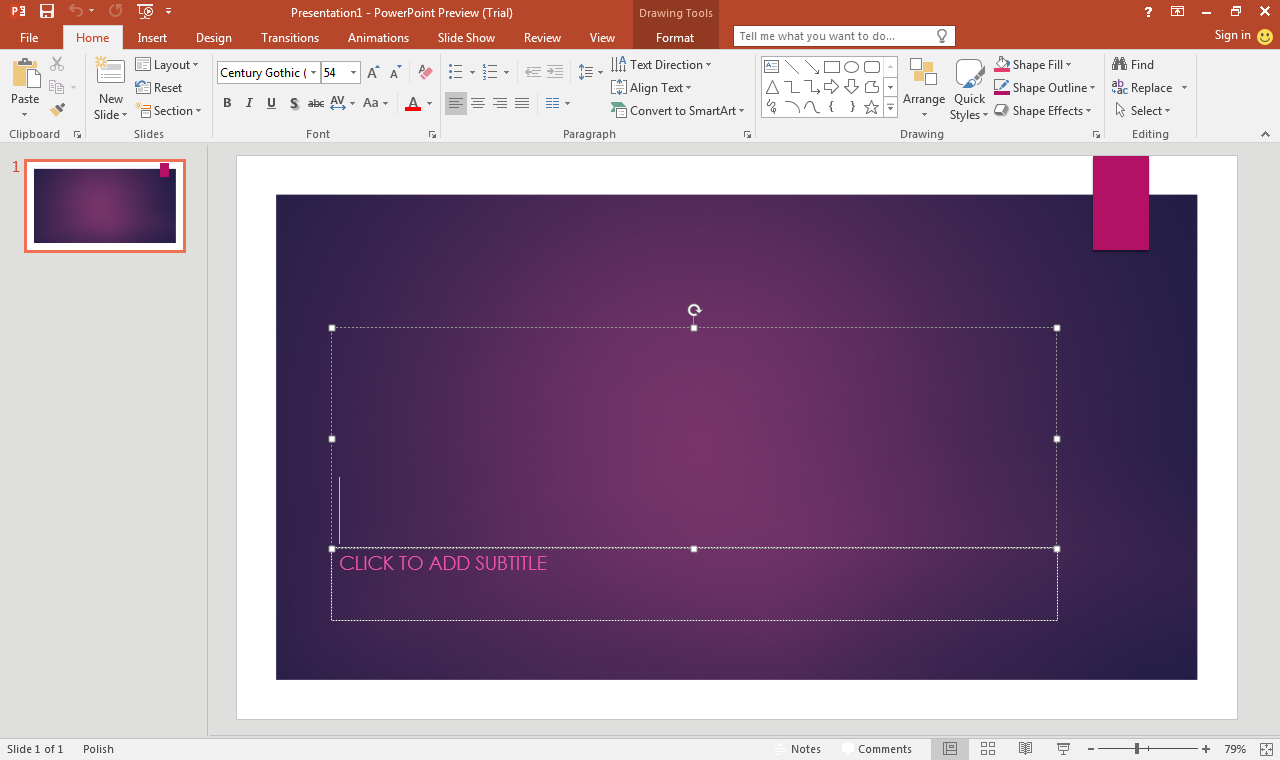Click the Save icon in the quick access toolbar

point(46,11)
